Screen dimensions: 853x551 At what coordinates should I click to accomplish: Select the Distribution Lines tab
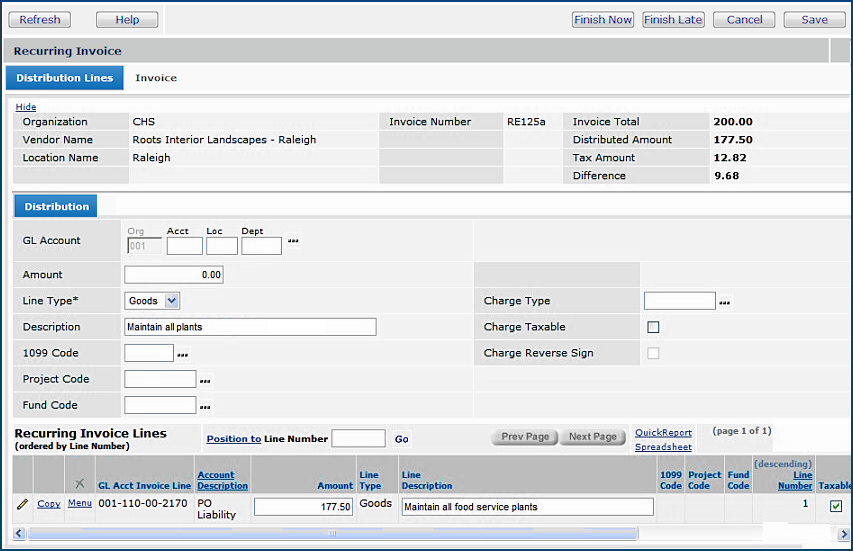point(64,78)
